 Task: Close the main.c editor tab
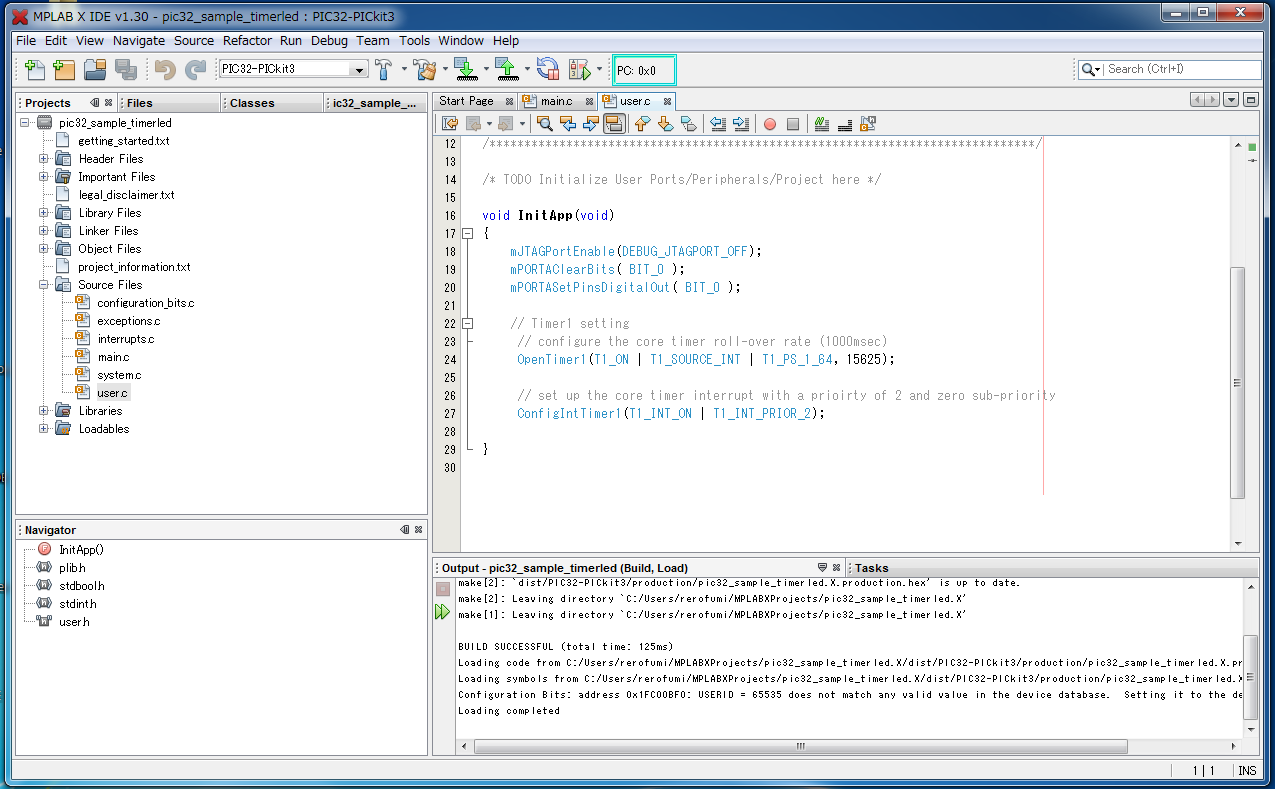587,101
